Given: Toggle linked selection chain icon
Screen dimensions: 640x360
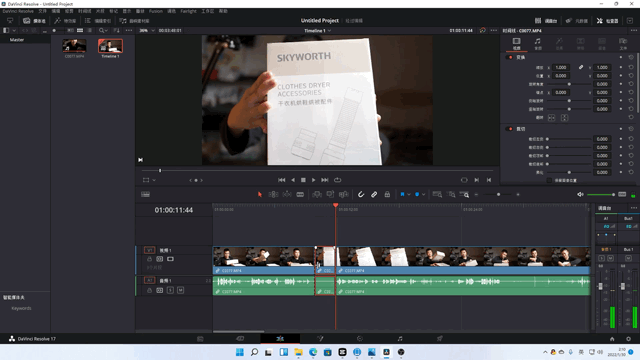Looking at the screenshot, I should click(374, 194).
